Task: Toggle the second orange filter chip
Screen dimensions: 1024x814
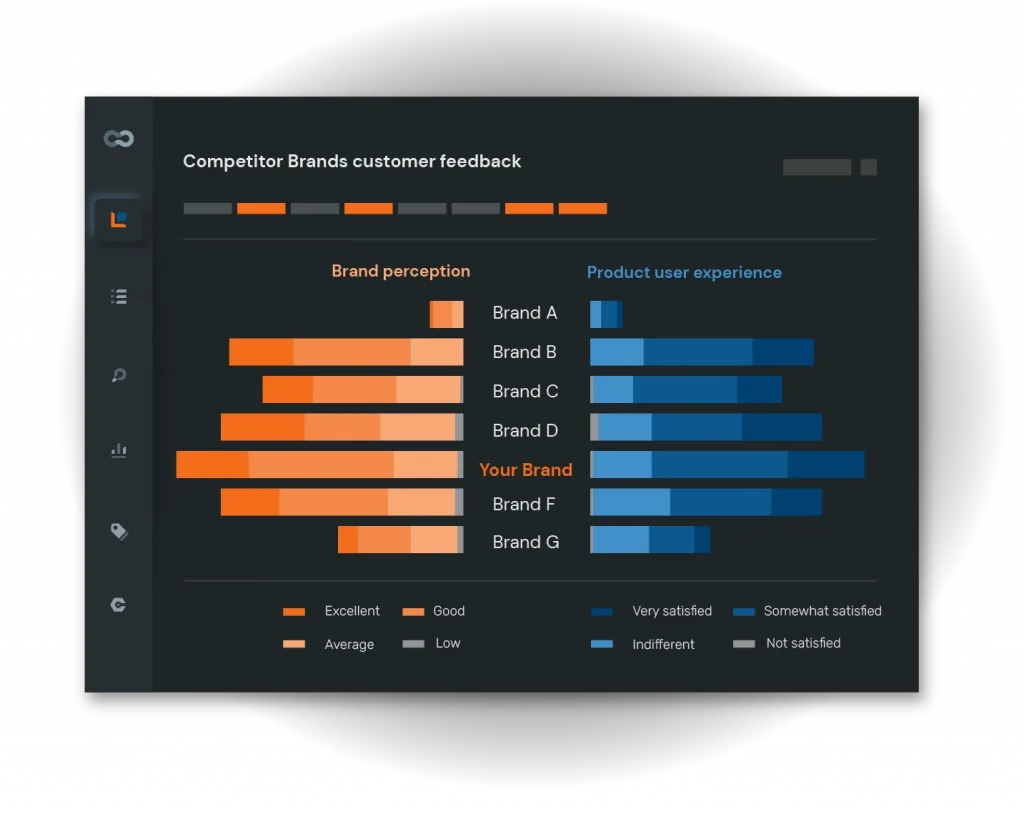Action: click(368, 208)
